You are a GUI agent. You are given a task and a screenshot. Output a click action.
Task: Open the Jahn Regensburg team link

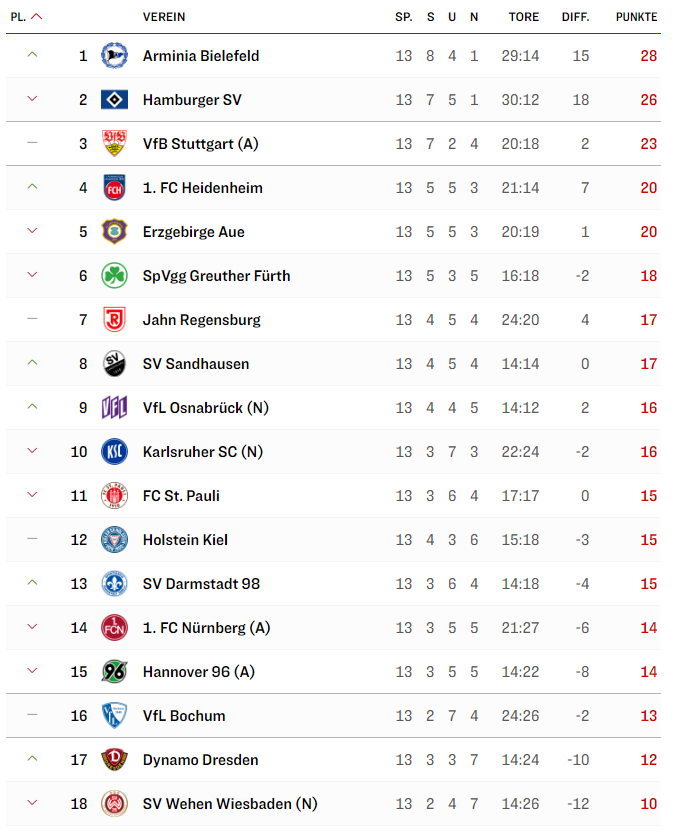click(202, 320)
